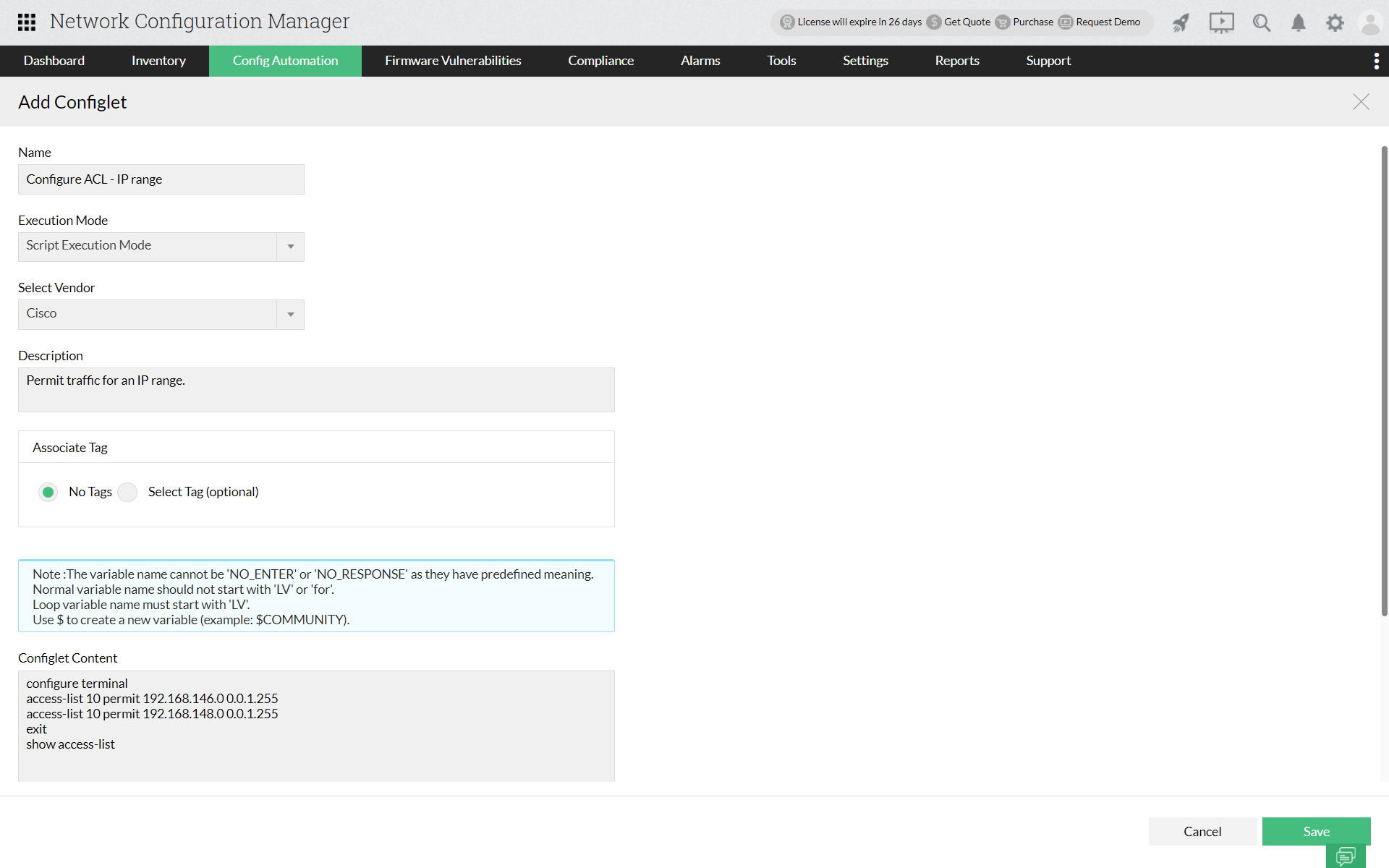The image size is (1389, 868).
Task: View notifications via the bell icon
Action: 1298,23
